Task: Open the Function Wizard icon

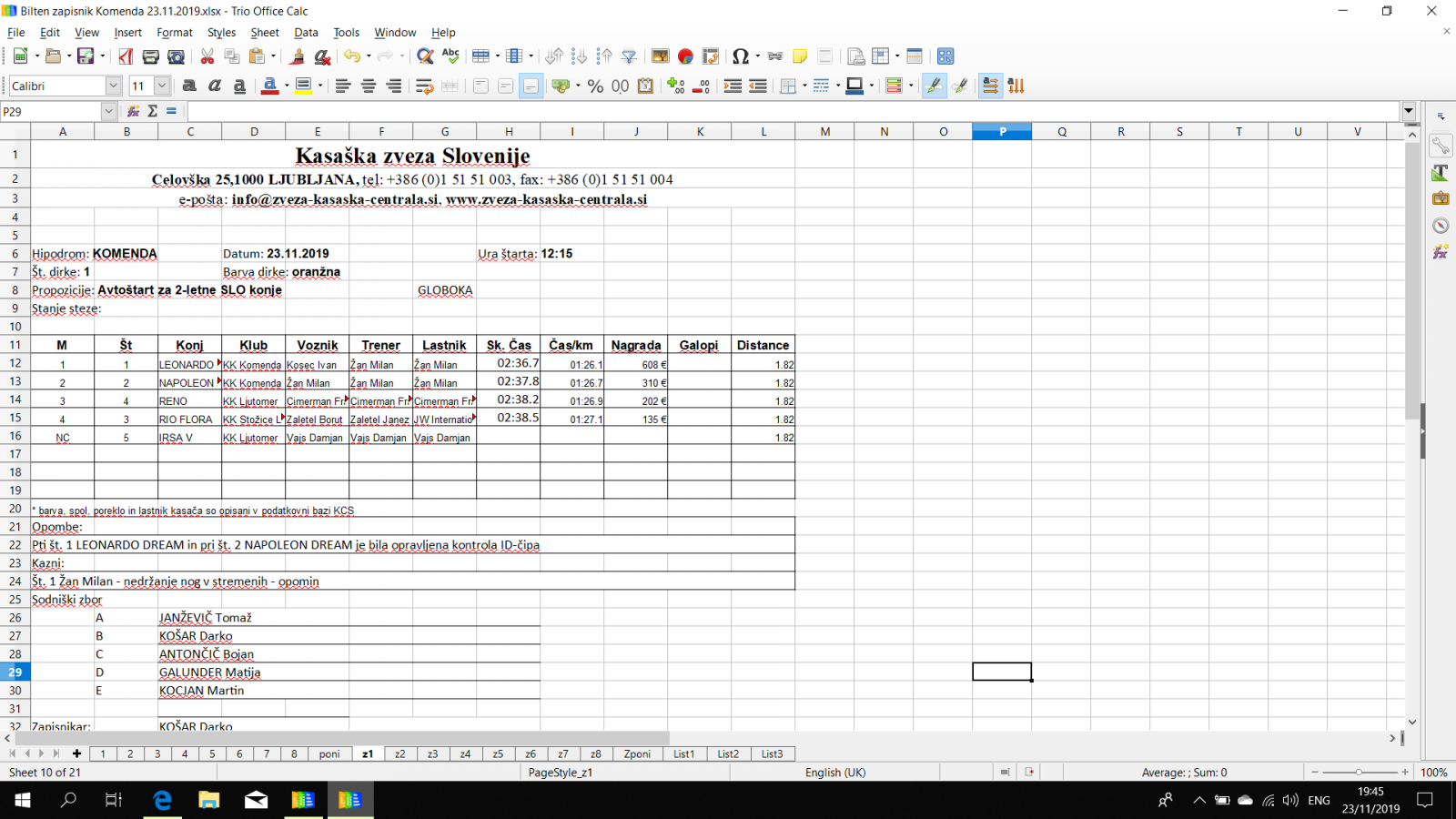Action: click(134, 111)
